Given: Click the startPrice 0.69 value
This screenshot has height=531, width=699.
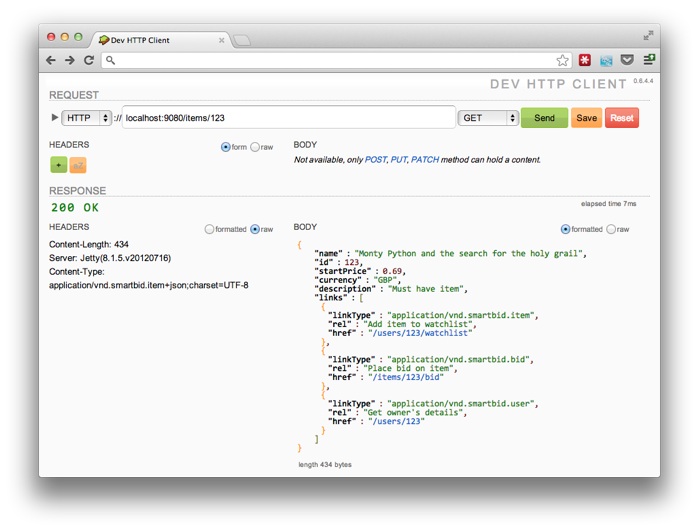Looking at the screenshot, I should [392, 271].
